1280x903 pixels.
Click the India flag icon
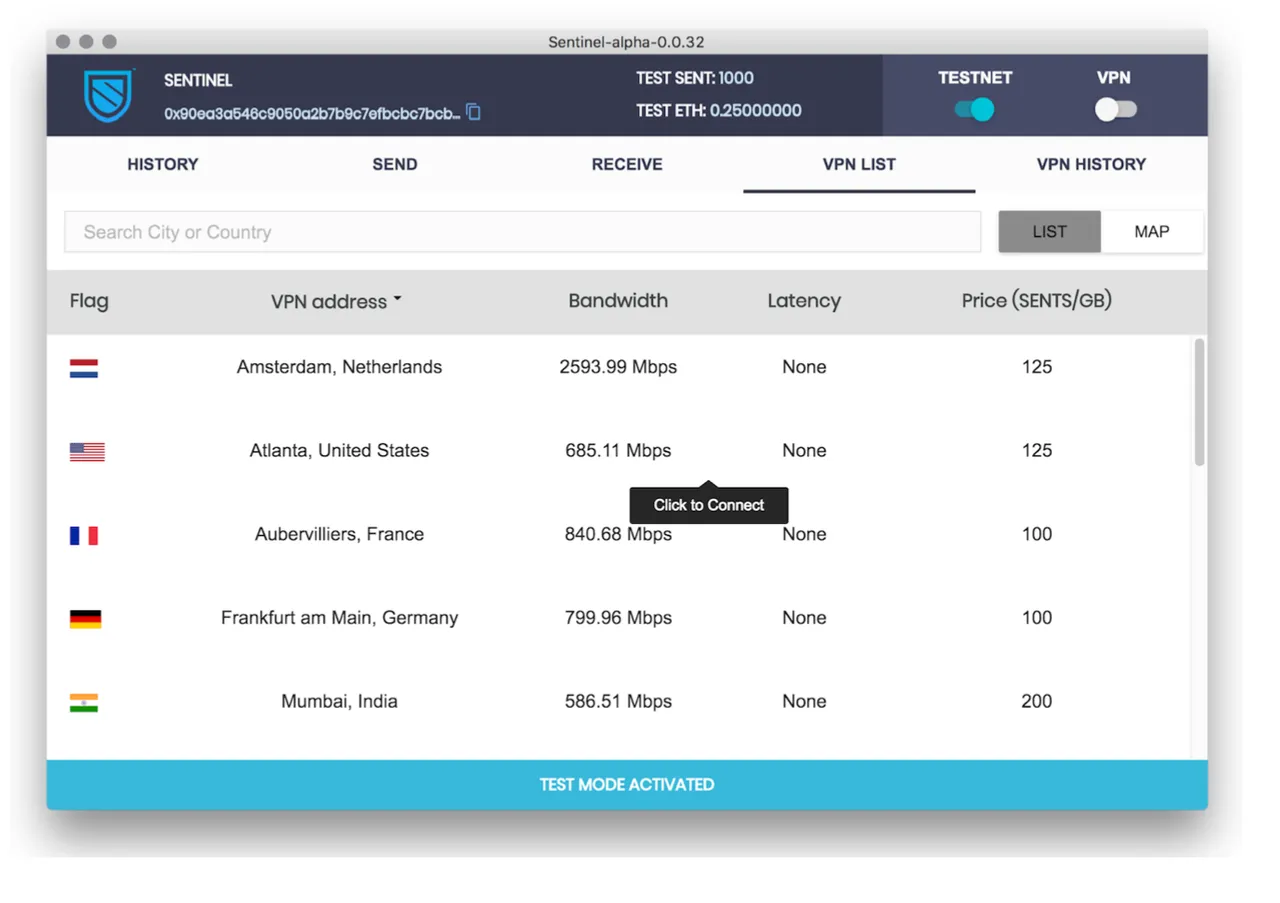coord(84,703)
